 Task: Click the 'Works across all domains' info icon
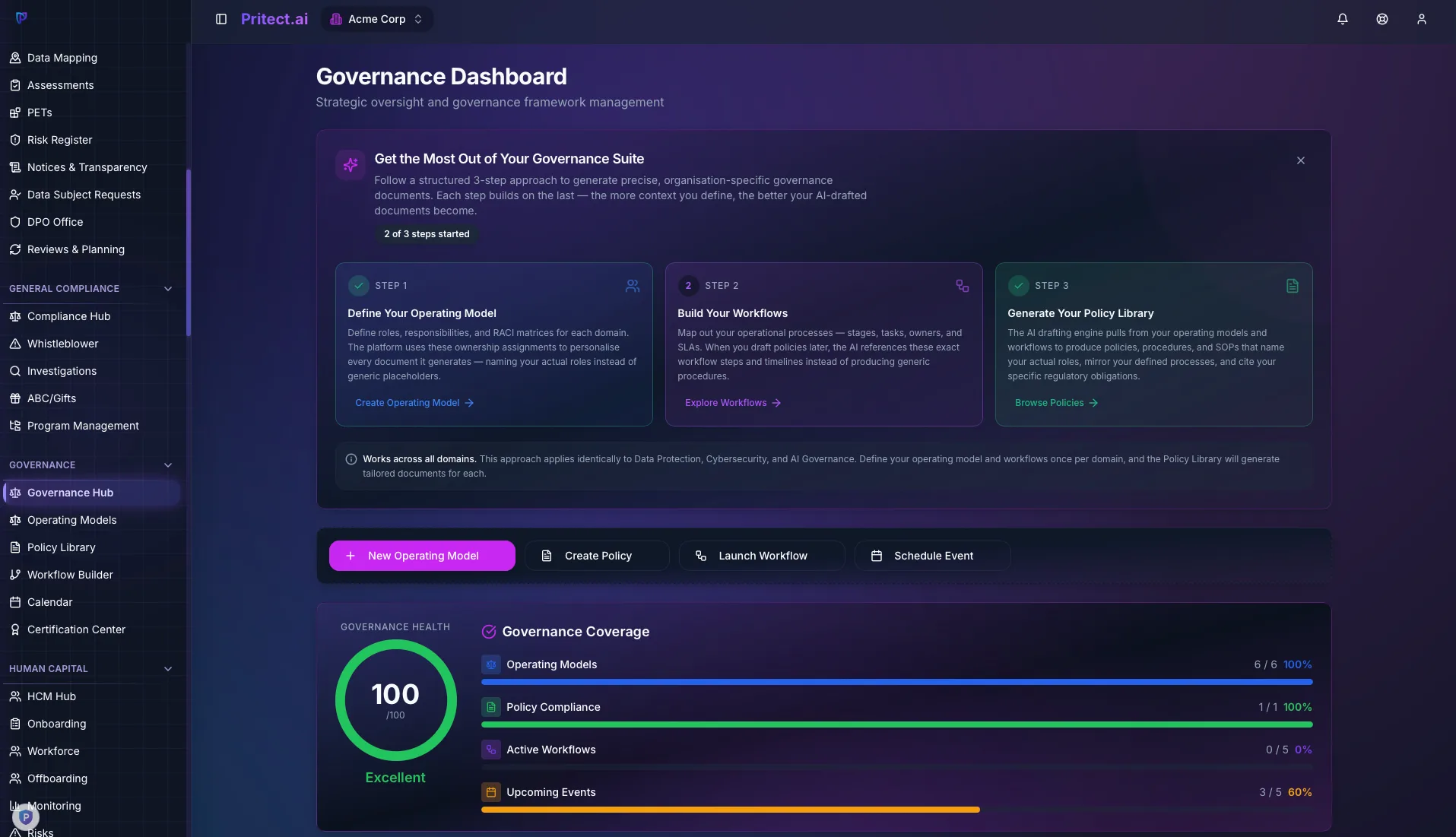click(x=351, y=459)
